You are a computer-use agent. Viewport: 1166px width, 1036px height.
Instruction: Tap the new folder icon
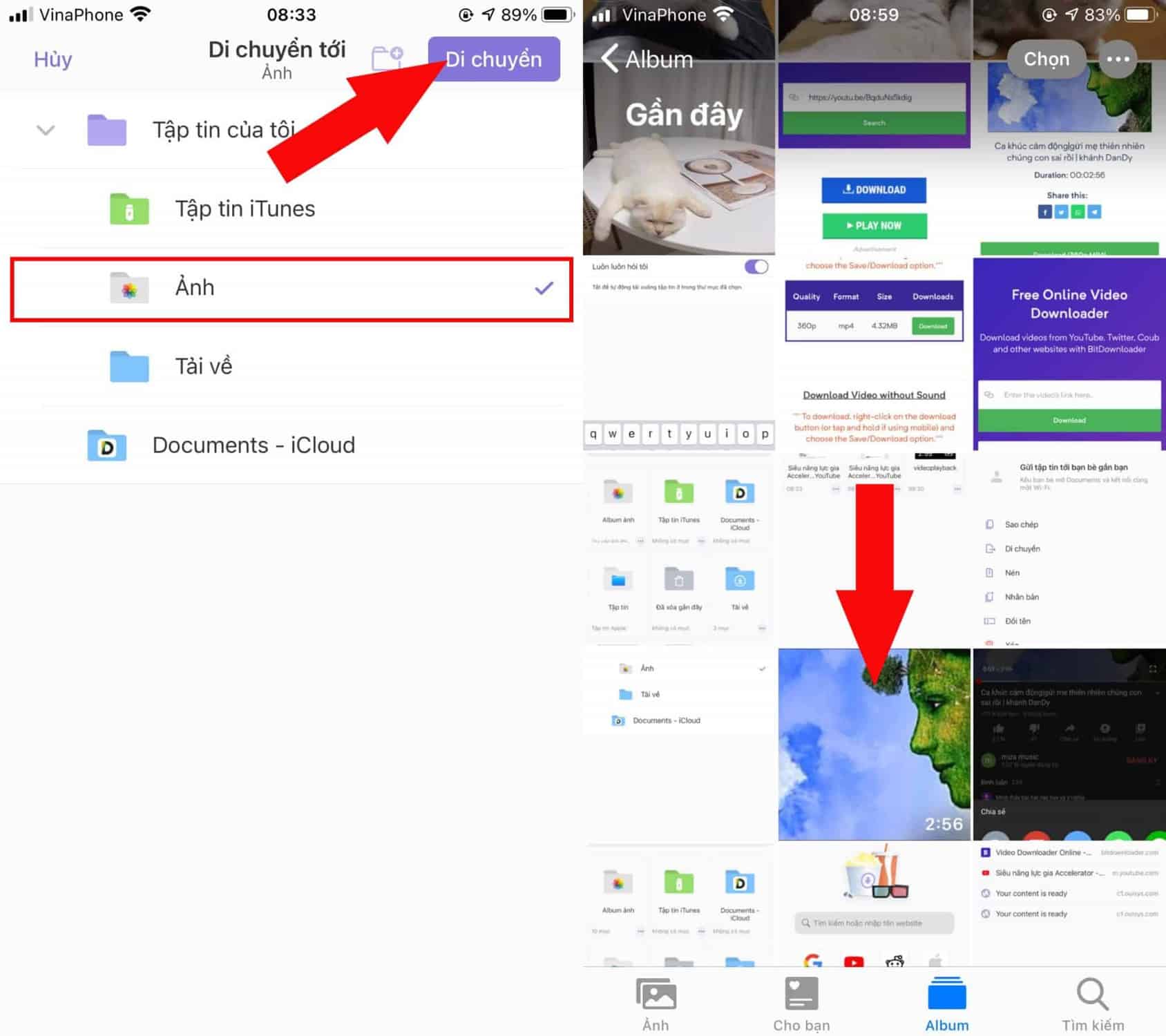[387, 58]
